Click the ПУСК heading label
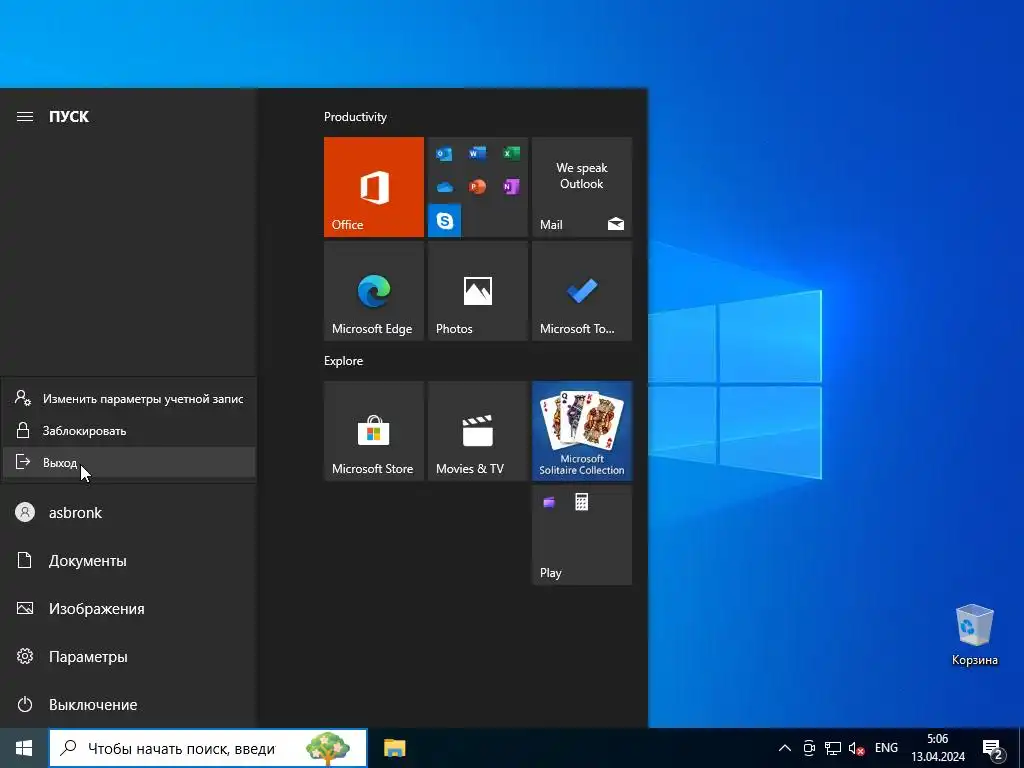The image size is (1024, 768). tap(69, 117)
